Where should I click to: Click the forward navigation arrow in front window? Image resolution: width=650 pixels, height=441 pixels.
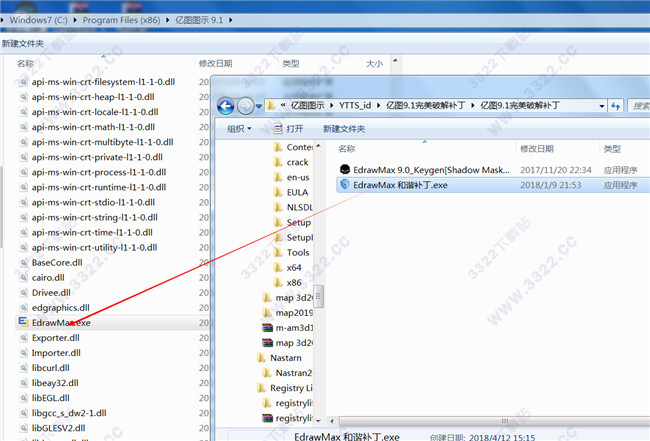(245, 106)
